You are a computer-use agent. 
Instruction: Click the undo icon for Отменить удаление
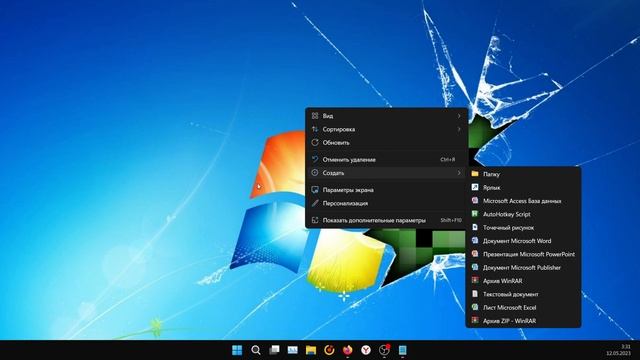coord(315,160)
